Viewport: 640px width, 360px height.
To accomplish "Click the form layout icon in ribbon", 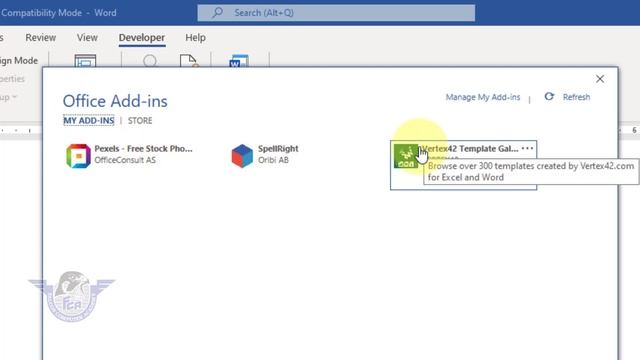I will click(85, 61).
